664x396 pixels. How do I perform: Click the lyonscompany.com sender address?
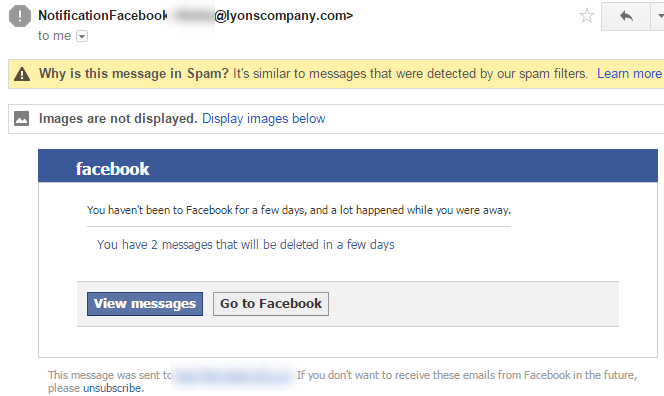[x=283, y=16]
